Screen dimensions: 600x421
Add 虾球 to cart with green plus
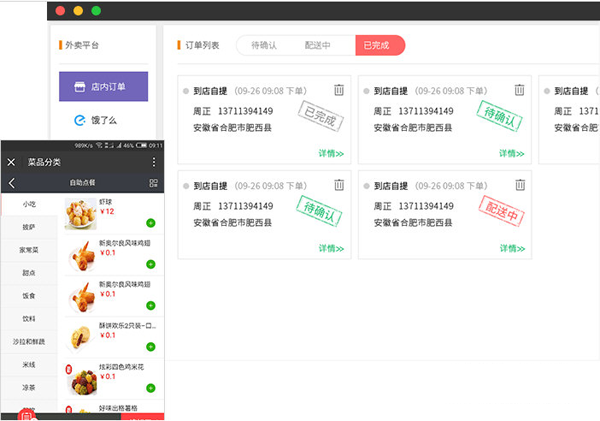pyautogui.click(x=151, y=223)
